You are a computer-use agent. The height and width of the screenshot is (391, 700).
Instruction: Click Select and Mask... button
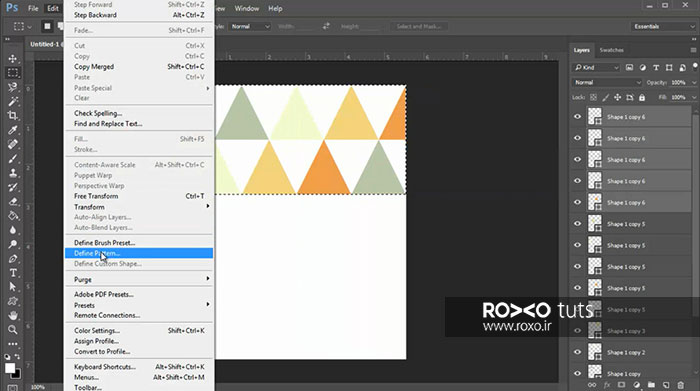419,26
